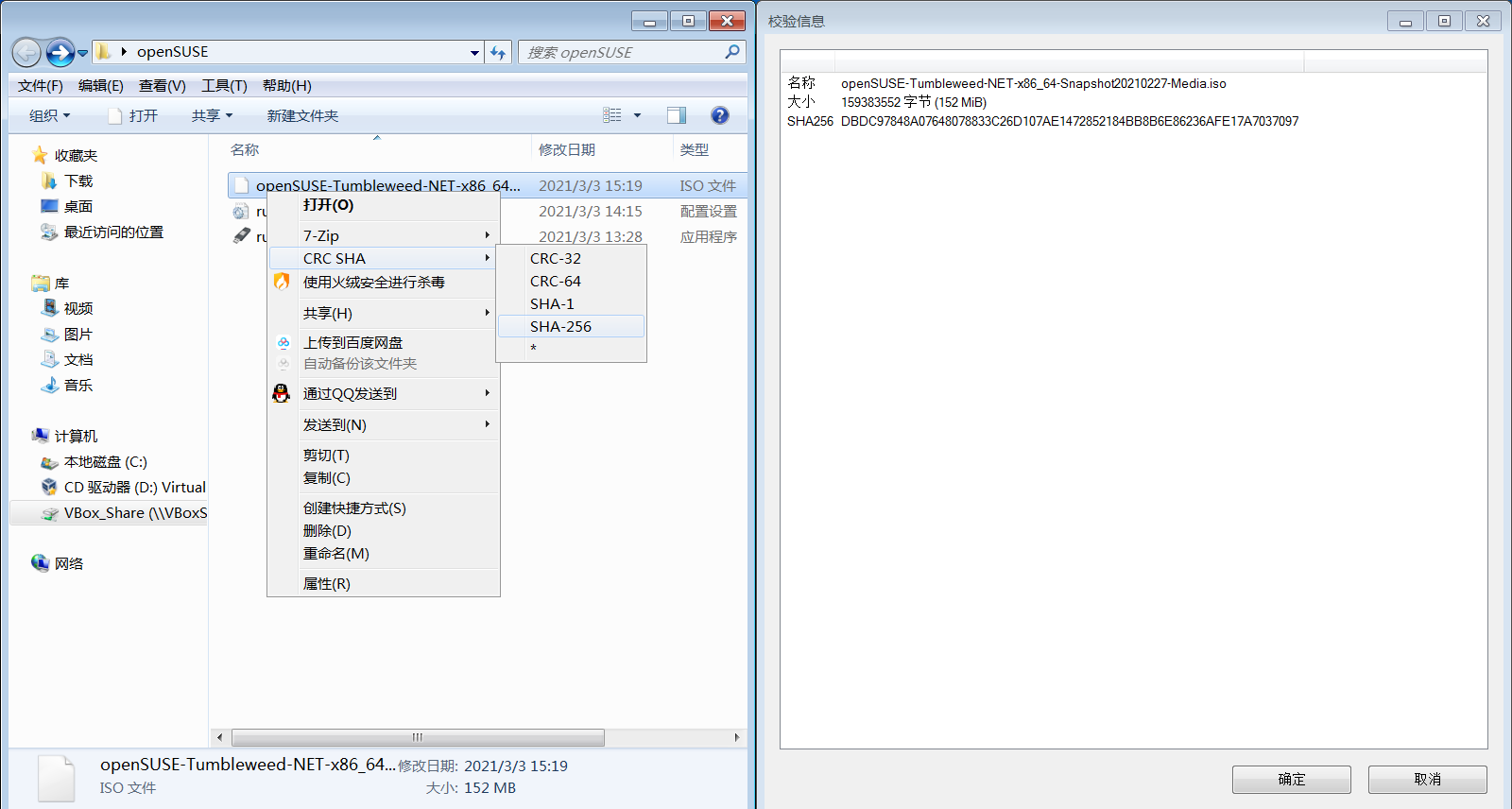The height and width of the screenshot is (809, 1512).
Task: Click the 文档 library icon
Action: [49, 359]
